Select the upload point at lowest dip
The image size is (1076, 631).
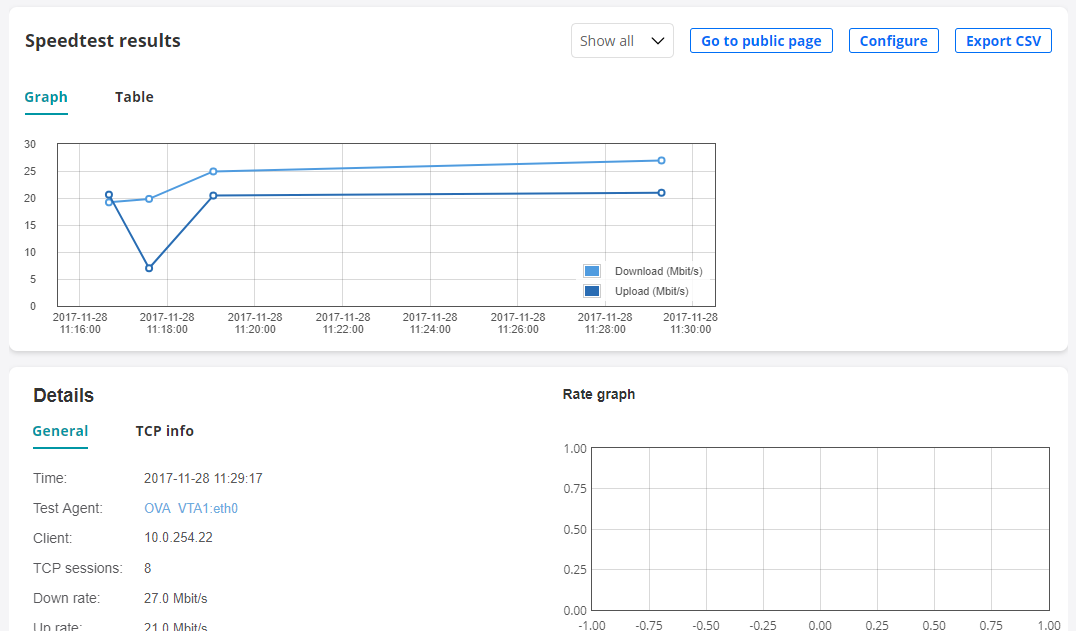149,268
